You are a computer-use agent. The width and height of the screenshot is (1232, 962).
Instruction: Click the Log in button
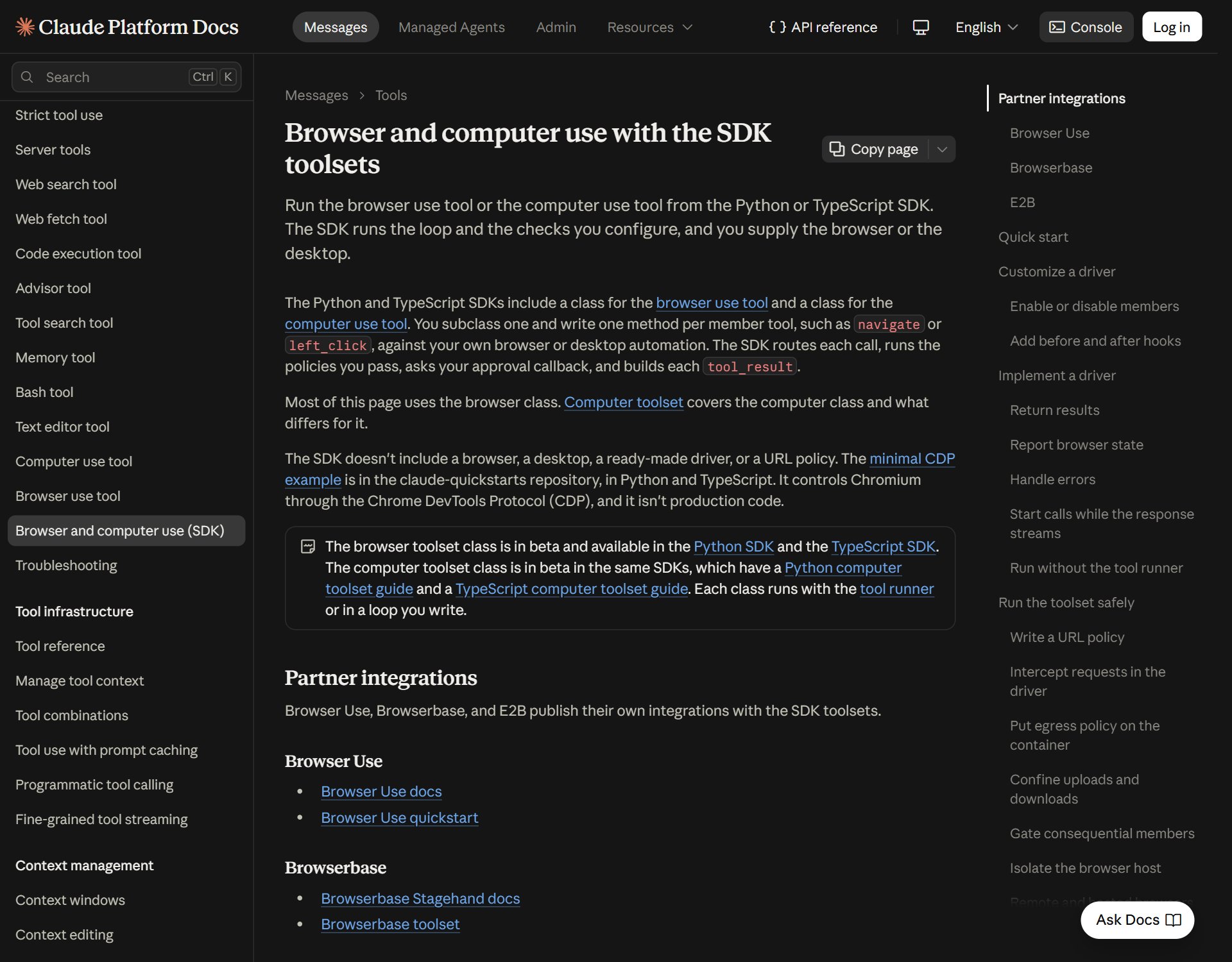[x=1171, y=27]
